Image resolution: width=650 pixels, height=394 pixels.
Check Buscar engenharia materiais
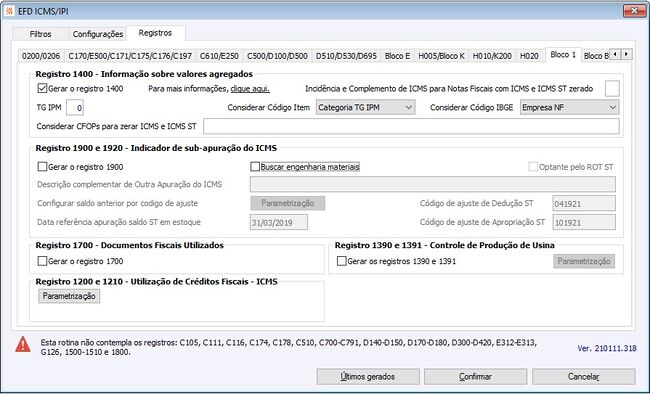pos(255,167)
